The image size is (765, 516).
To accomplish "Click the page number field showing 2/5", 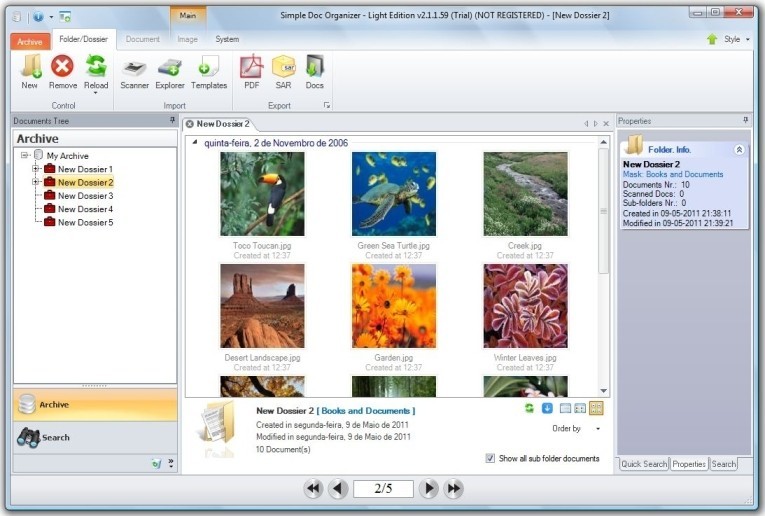I will click(x=383, y=488).
